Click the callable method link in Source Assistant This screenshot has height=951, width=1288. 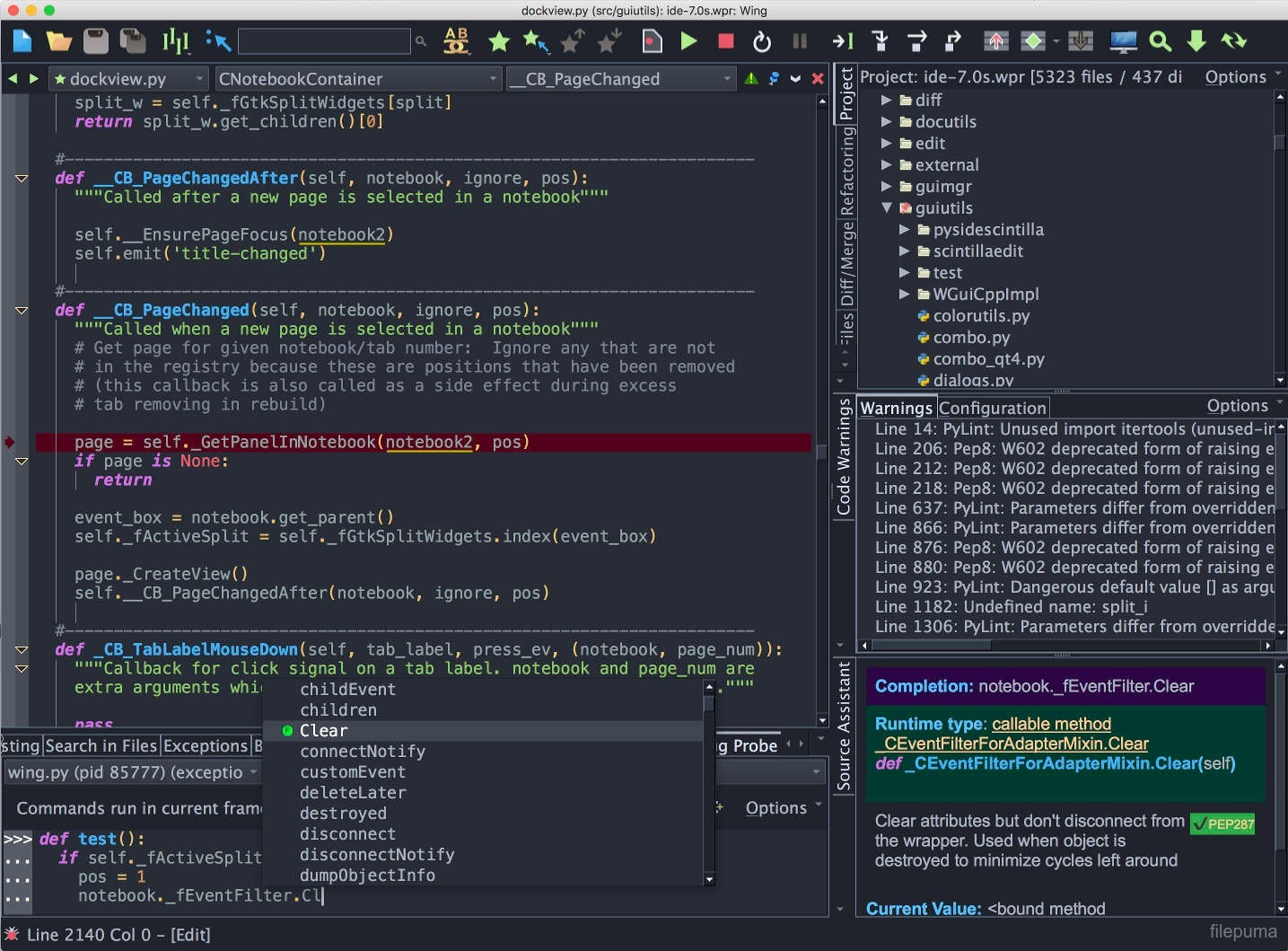pyautogui.click(x=1051, y=724)
